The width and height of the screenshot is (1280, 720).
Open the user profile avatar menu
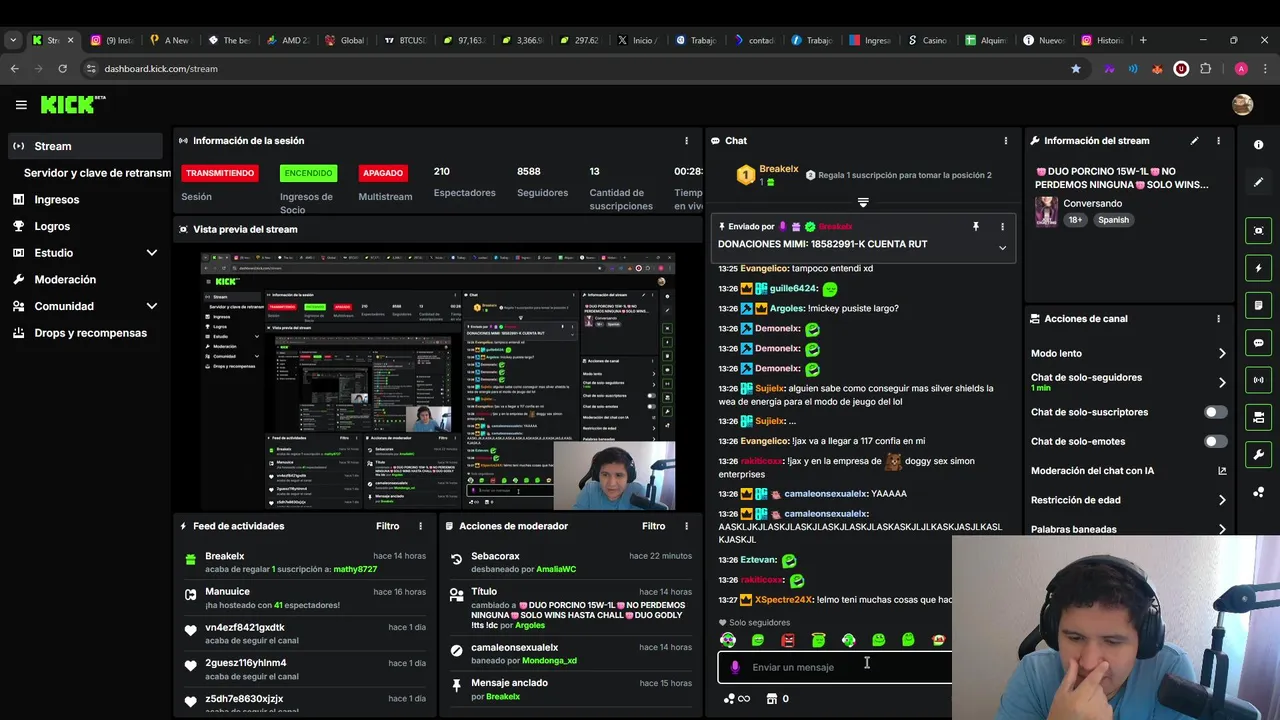point(1242,105)
